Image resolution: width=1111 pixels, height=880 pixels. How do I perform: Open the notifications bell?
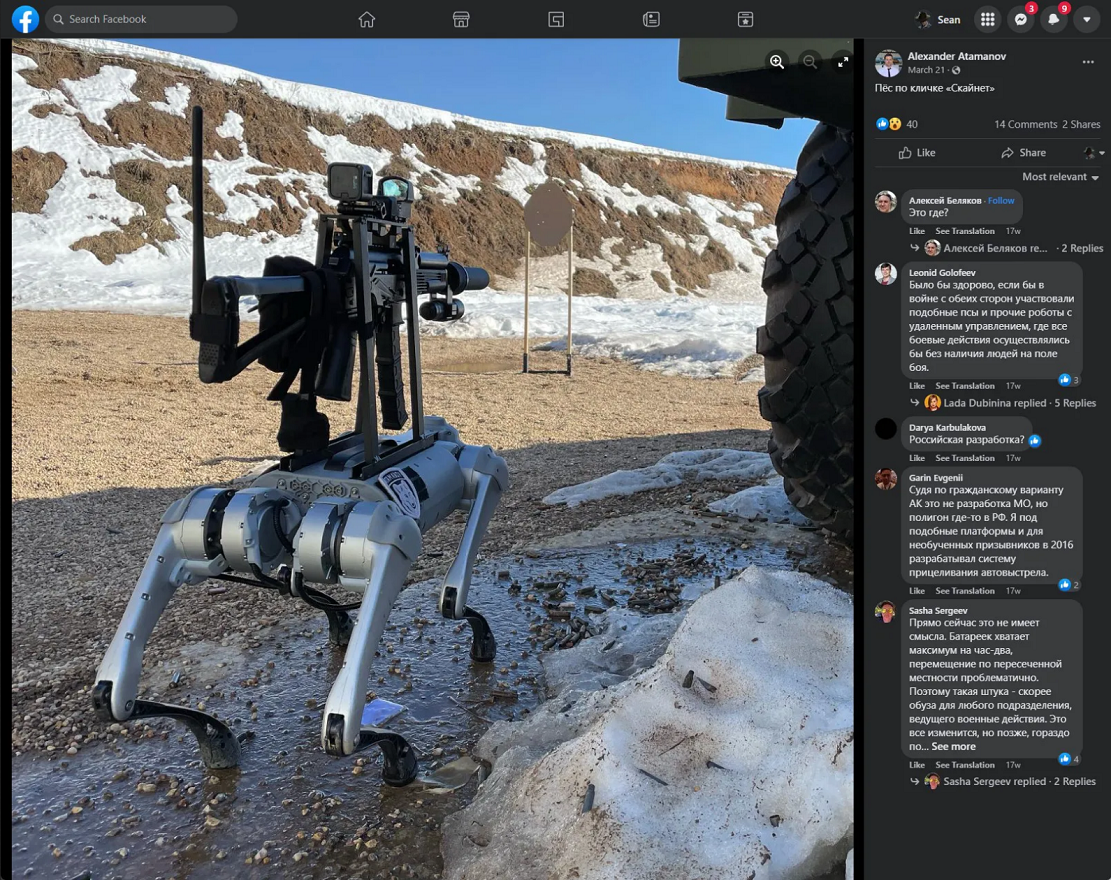1053,19
